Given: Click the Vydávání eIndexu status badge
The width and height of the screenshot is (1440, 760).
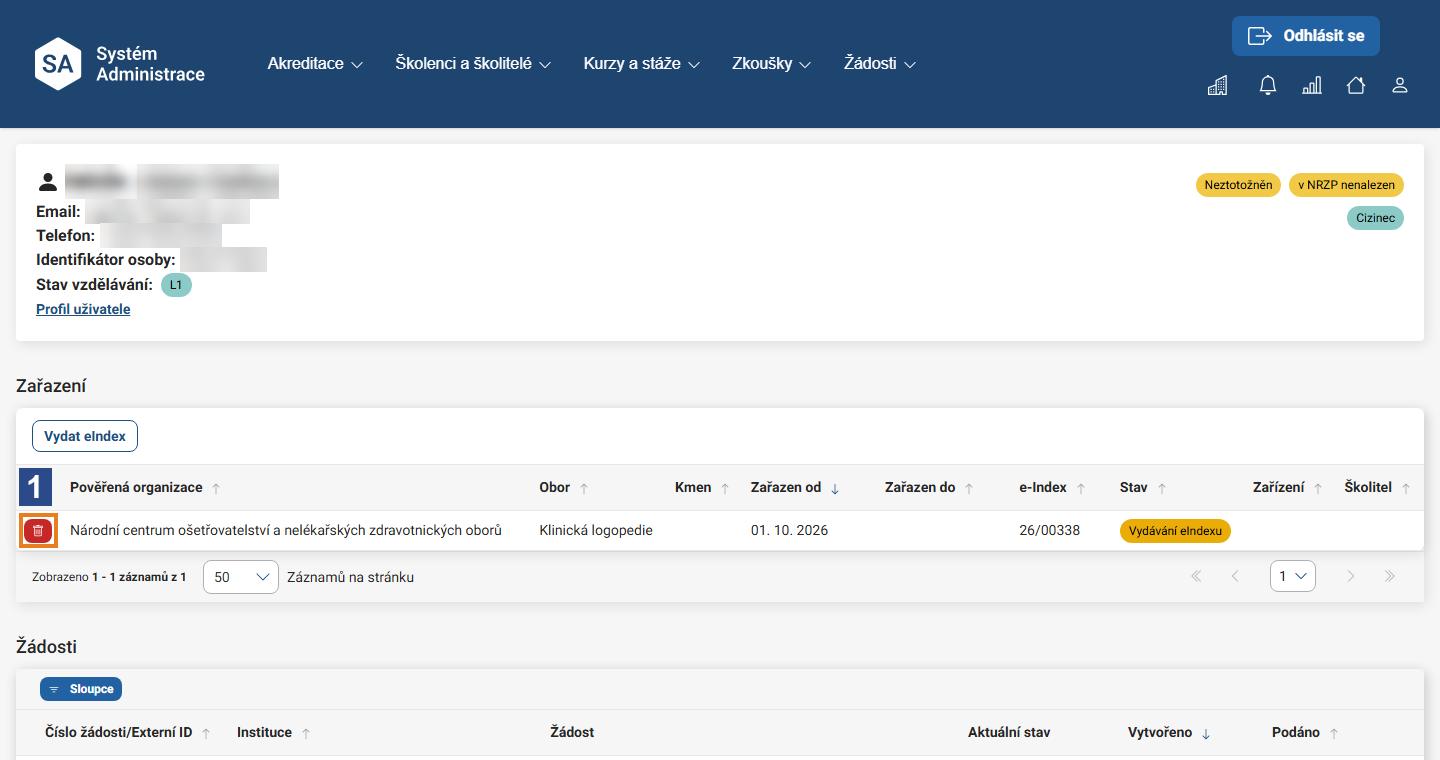Looking at the screenshot, I should coord(1175,531).
